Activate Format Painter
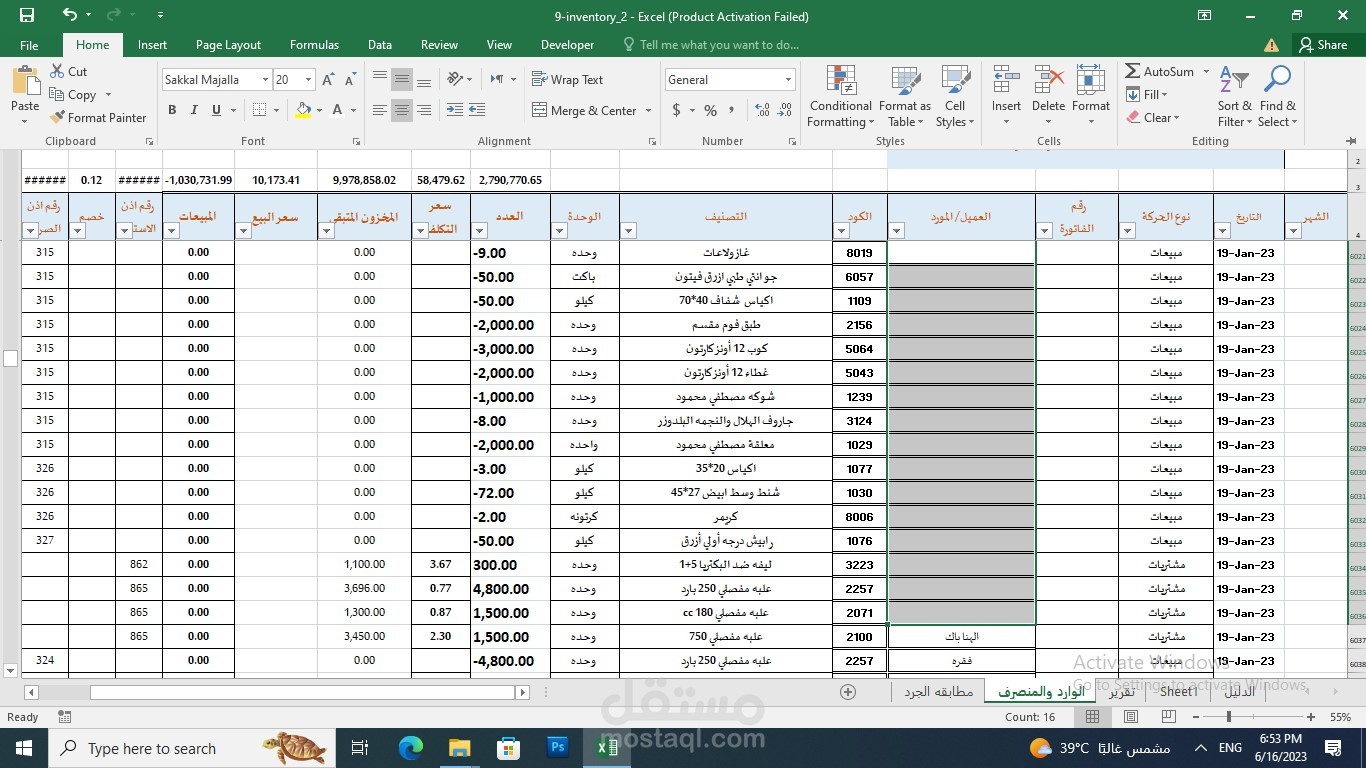This screenshot has width=1366, height=768. pyautogui.click(x=98, y=117)
